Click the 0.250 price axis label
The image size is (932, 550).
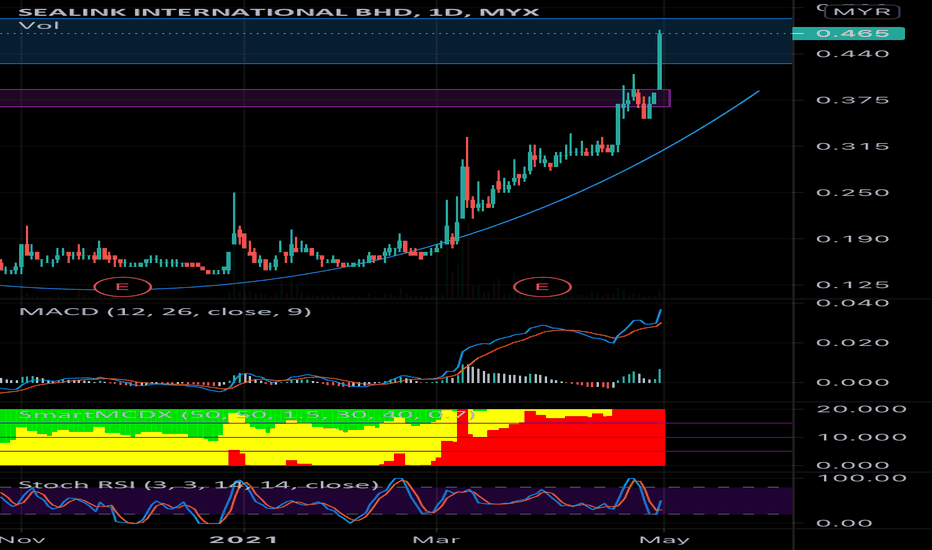point(852,193)
